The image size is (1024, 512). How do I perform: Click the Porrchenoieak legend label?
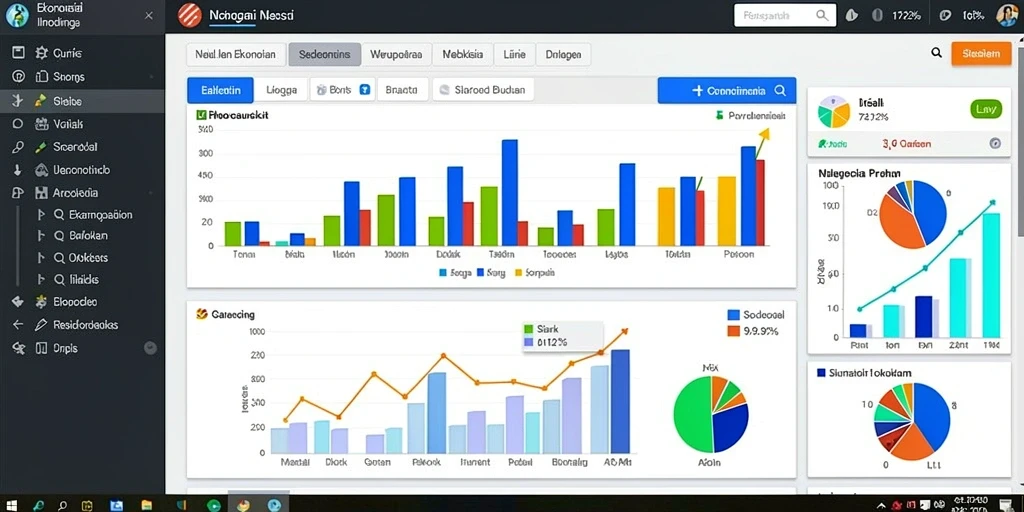tap(756, 116)
